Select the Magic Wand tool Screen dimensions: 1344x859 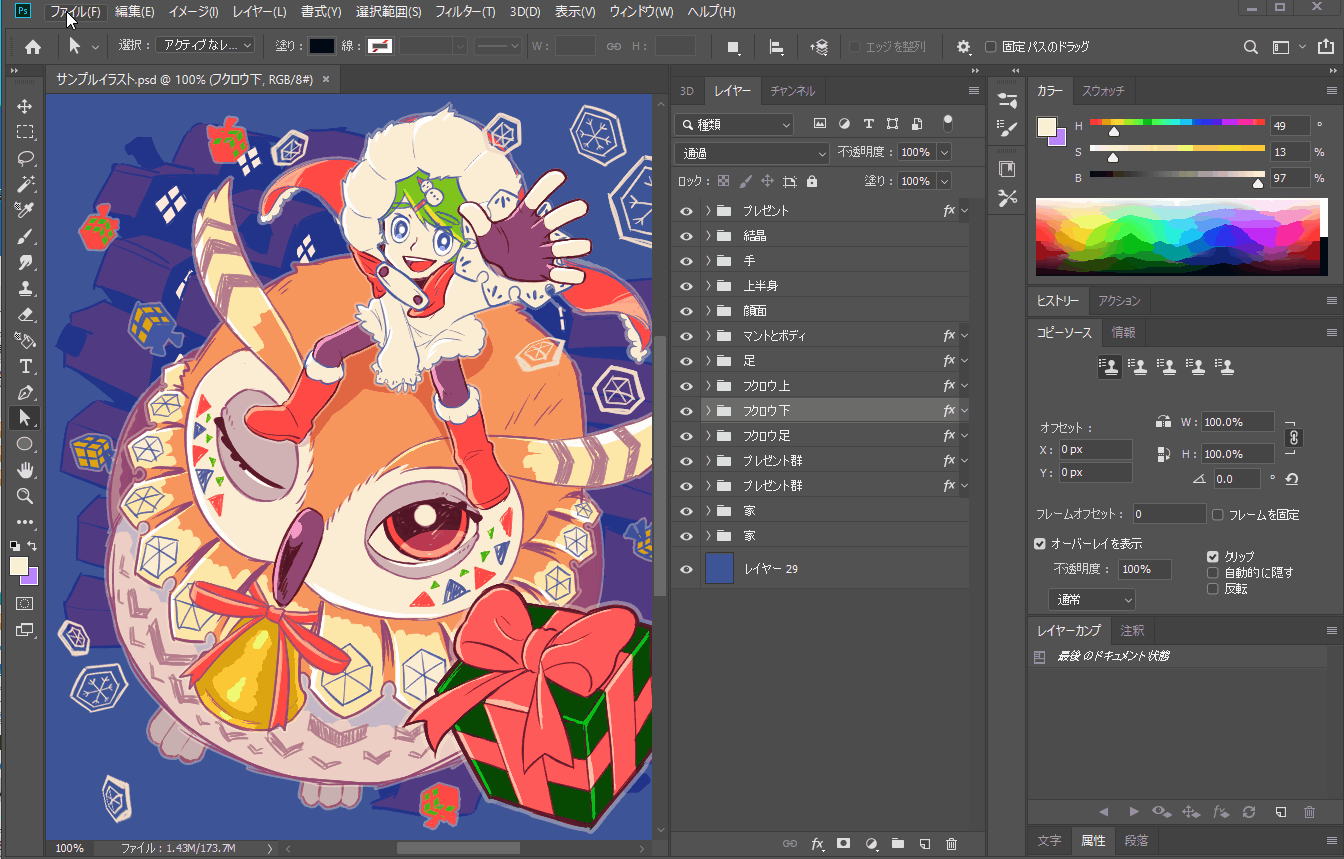(25, 184)
